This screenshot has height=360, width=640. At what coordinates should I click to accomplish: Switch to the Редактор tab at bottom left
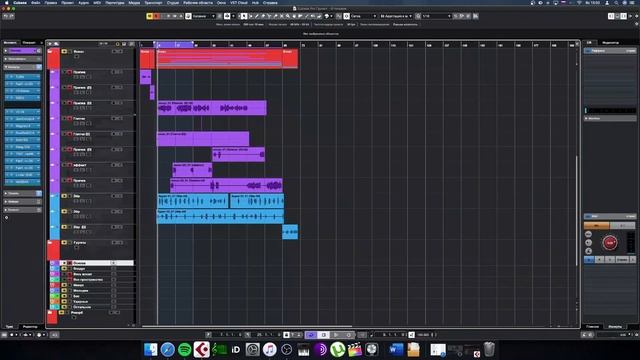(x=30, y=327)
